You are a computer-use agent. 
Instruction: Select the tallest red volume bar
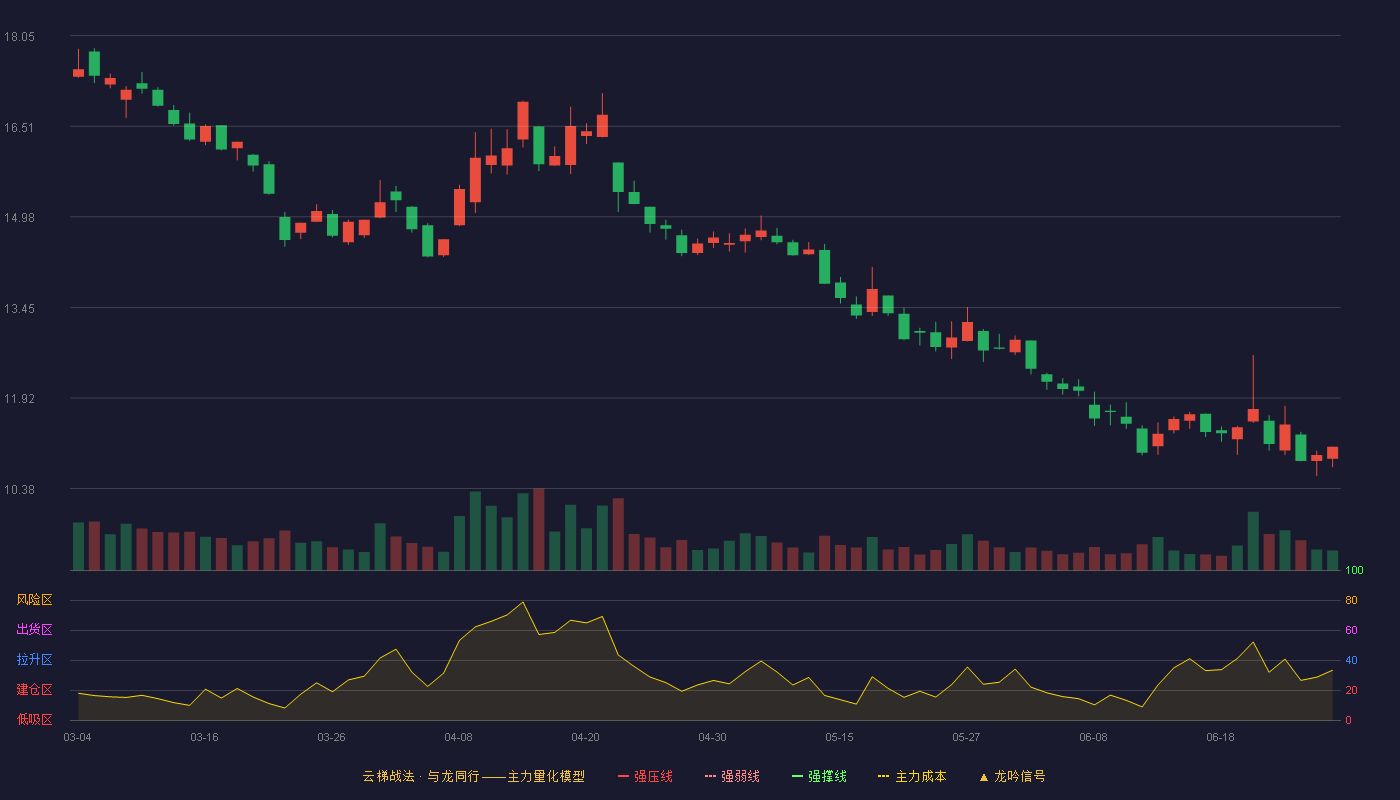pyautogui.click(x=539, y=529)
